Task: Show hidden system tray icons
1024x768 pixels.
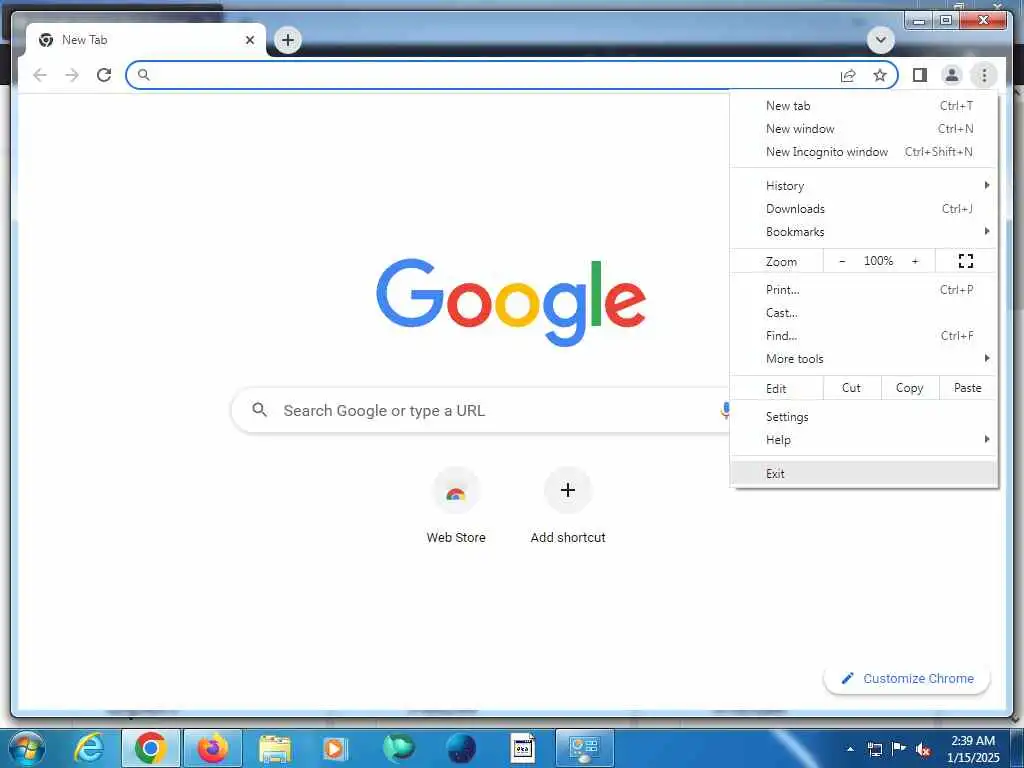Action: (x=850, y=749)
